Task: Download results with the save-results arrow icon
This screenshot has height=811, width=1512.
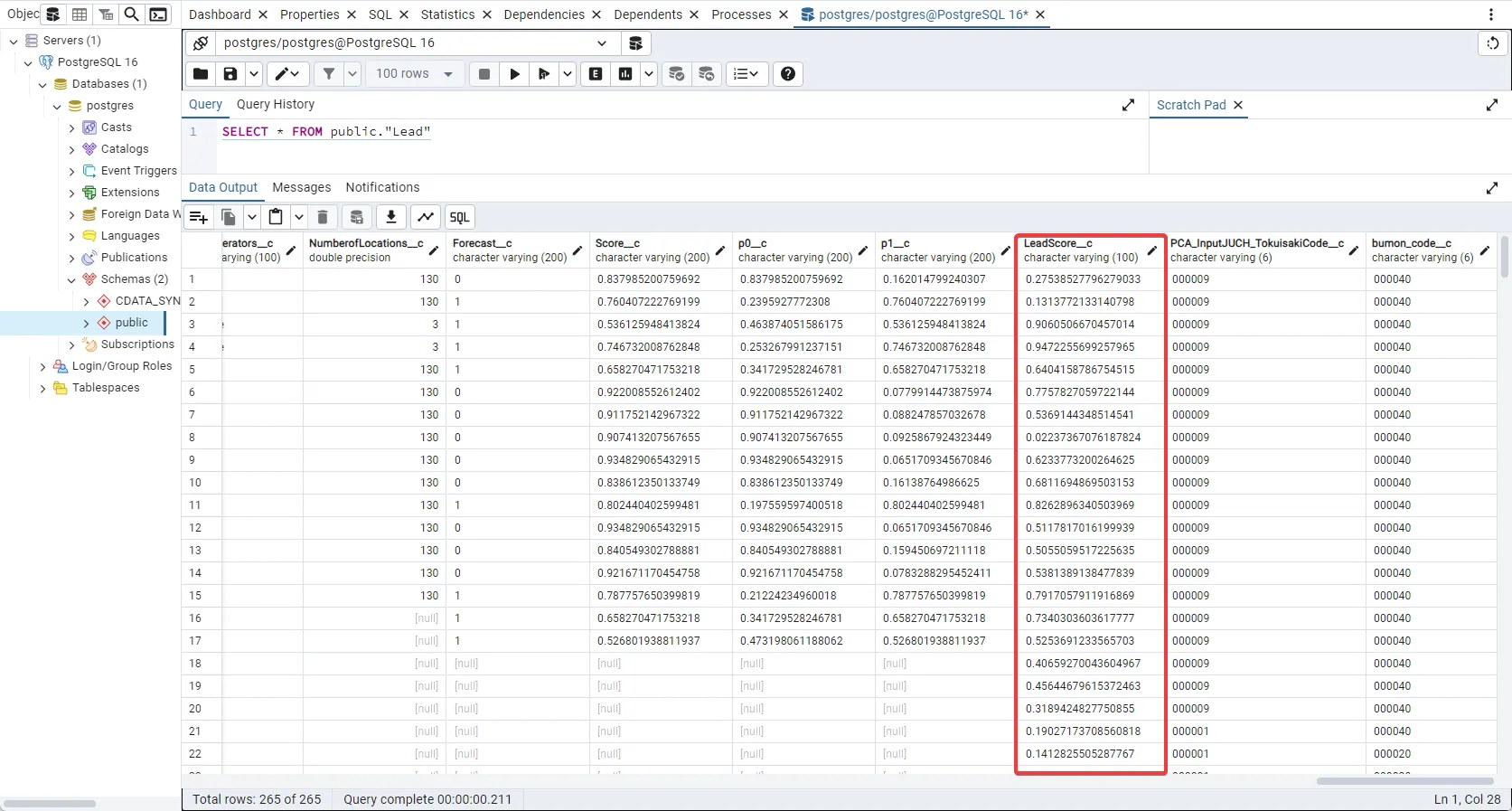Action: (391, 217)
